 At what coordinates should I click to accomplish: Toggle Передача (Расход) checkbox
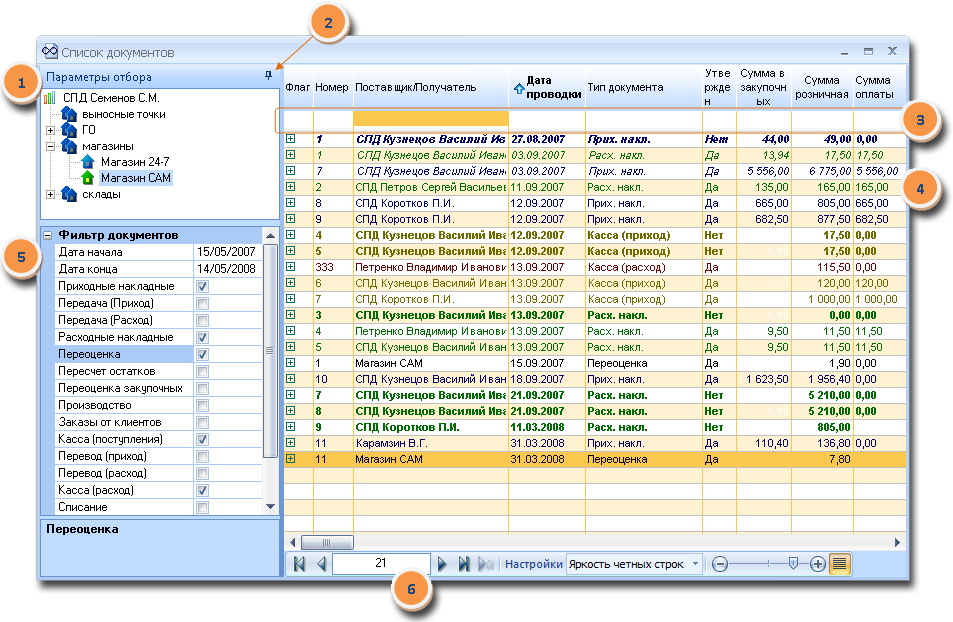202,320
